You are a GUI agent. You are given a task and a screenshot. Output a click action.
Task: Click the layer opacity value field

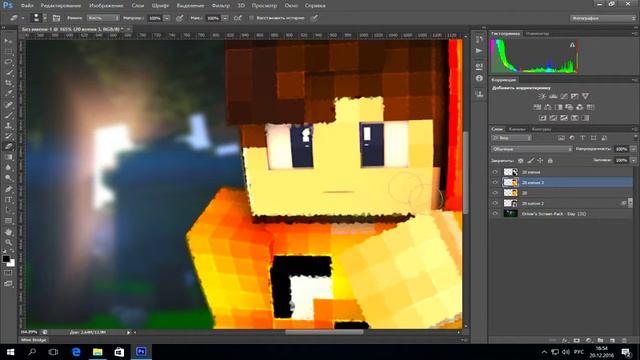pyautogui.click(x=622, y=149)
